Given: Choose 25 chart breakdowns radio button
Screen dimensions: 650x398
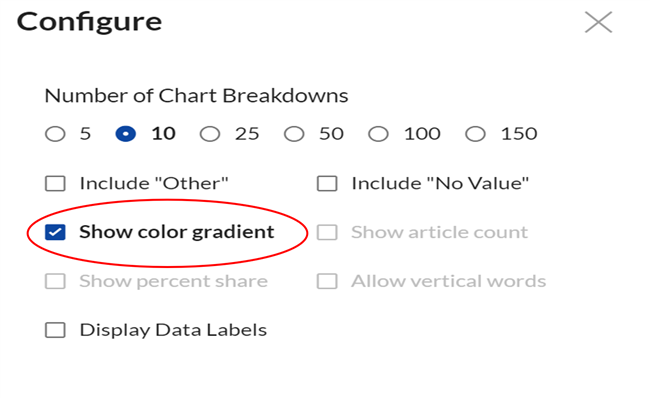Looking at the screenshot, I should pyautogui.click(x=210, y=134).
